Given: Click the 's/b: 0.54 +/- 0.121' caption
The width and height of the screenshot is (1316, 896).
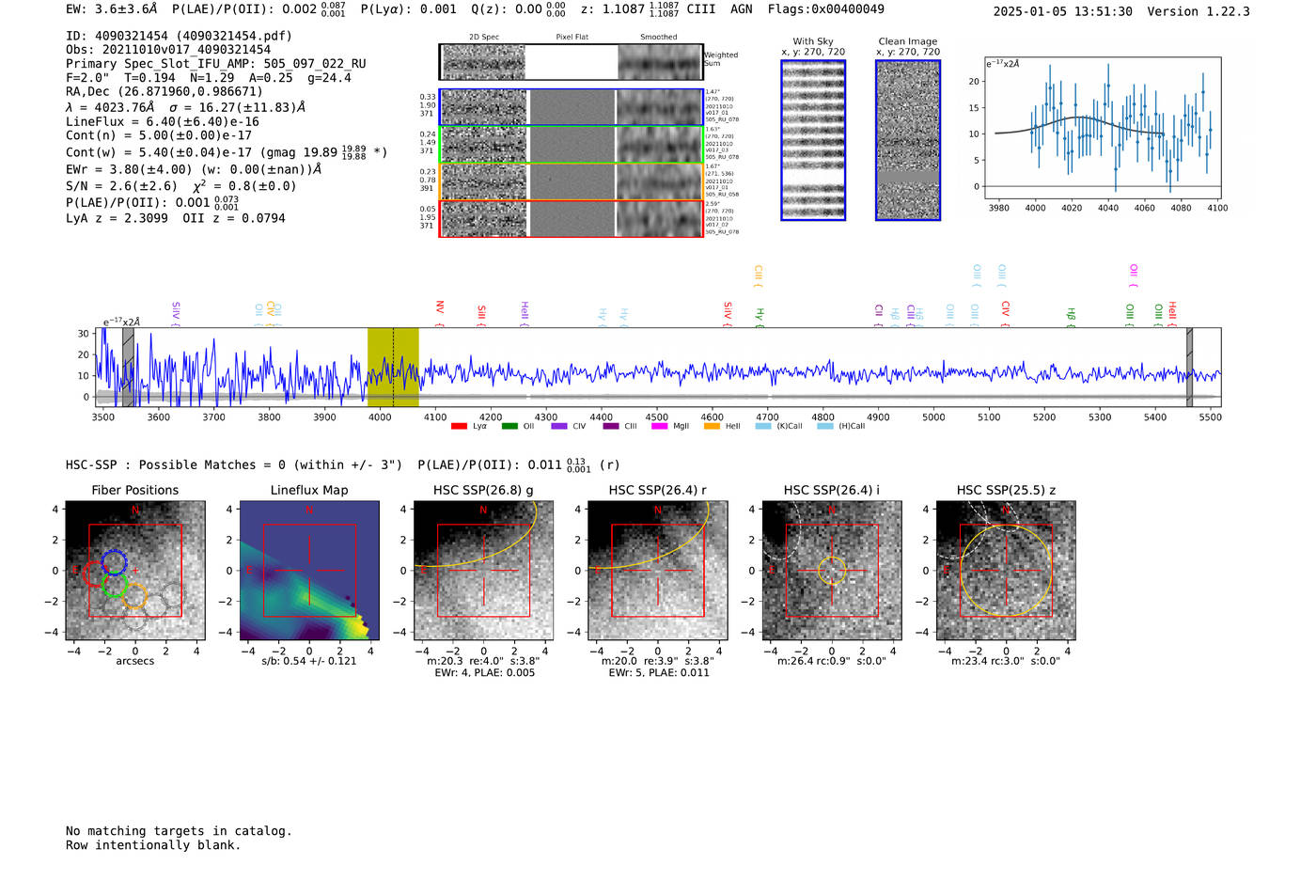Looking at the screenshot, I should (x=309, y=661).
